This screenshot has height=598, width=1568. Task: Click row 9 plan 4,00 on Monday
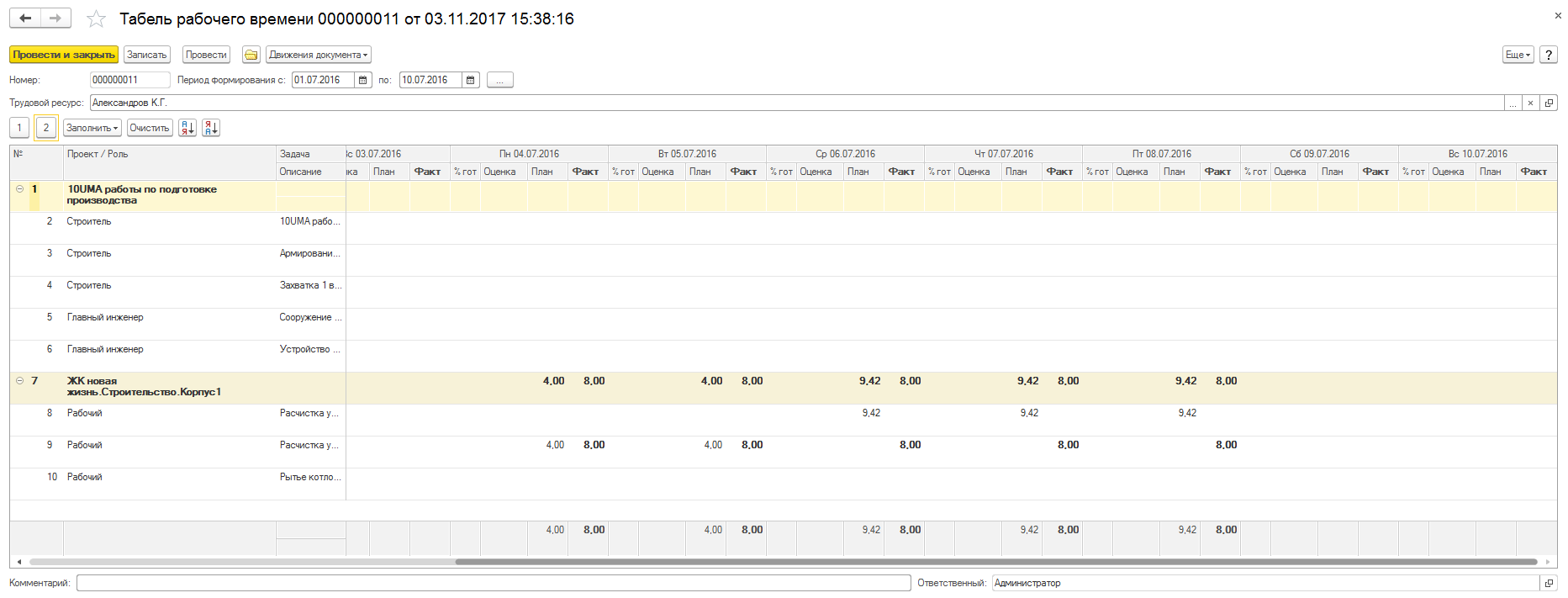[555, 445]
